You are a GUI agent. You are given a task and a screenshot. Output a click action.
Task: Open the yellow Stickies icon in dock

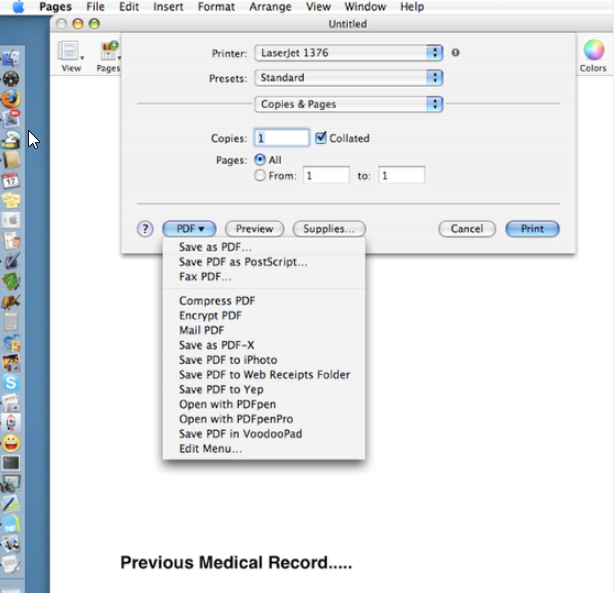[x=11, y=200]
